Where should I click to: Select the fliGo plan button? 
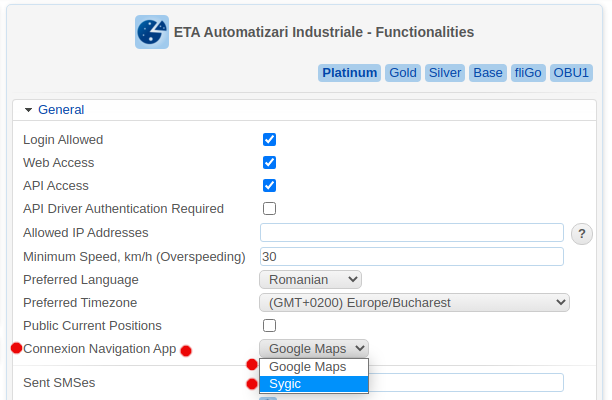pos(528,73)
